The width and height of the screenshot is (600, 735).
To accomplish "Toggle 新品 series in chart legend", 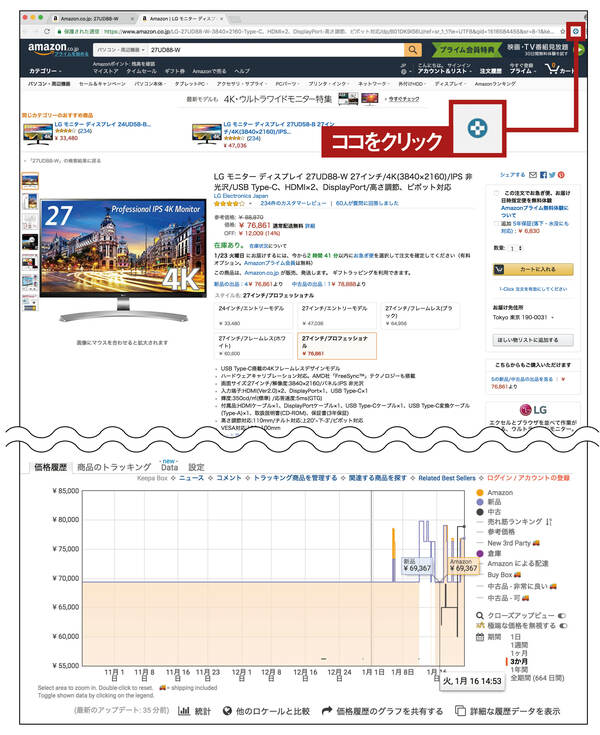I will click(489, 502).
